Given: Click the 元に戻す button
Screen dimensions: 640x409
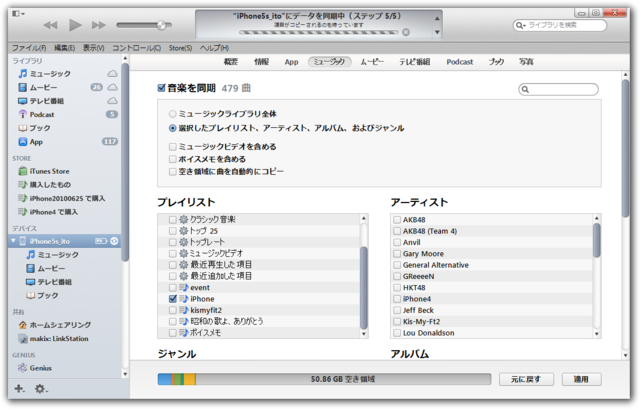Looking at the screenshot, I should pos(526,379).
